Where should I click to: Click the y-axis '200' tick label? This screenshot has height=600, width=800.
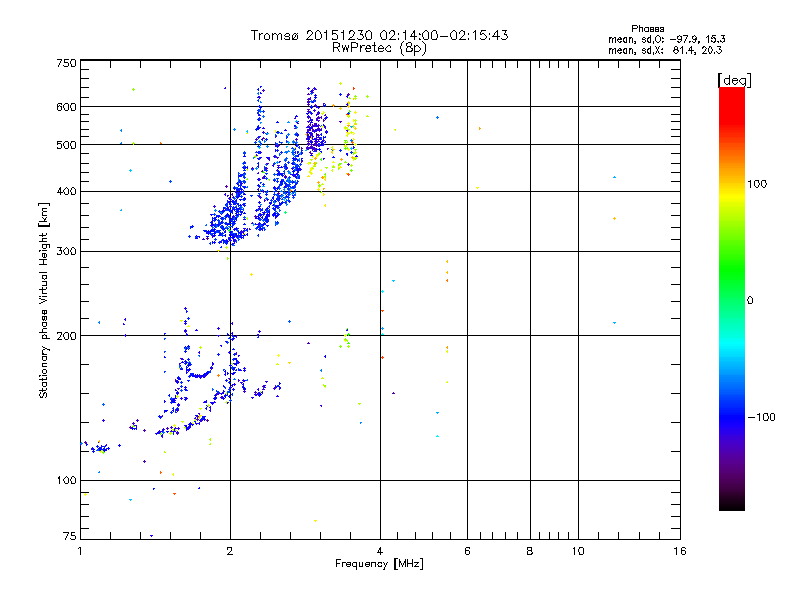67,336
